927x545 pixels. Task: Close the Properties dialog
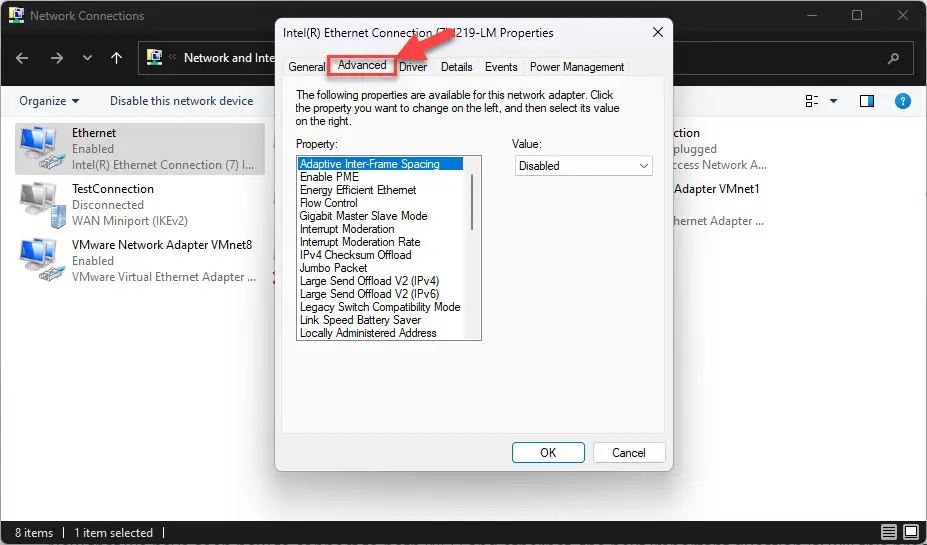pyautogui.click(x=657, y=33)
